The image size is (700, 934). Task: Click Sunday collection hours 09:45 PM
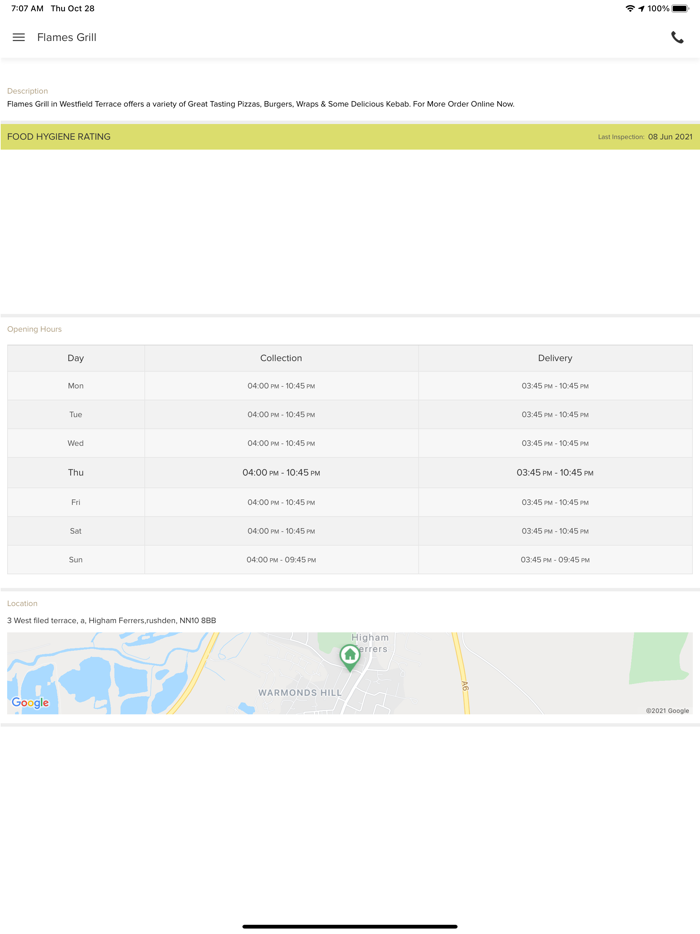pos(281,559)
